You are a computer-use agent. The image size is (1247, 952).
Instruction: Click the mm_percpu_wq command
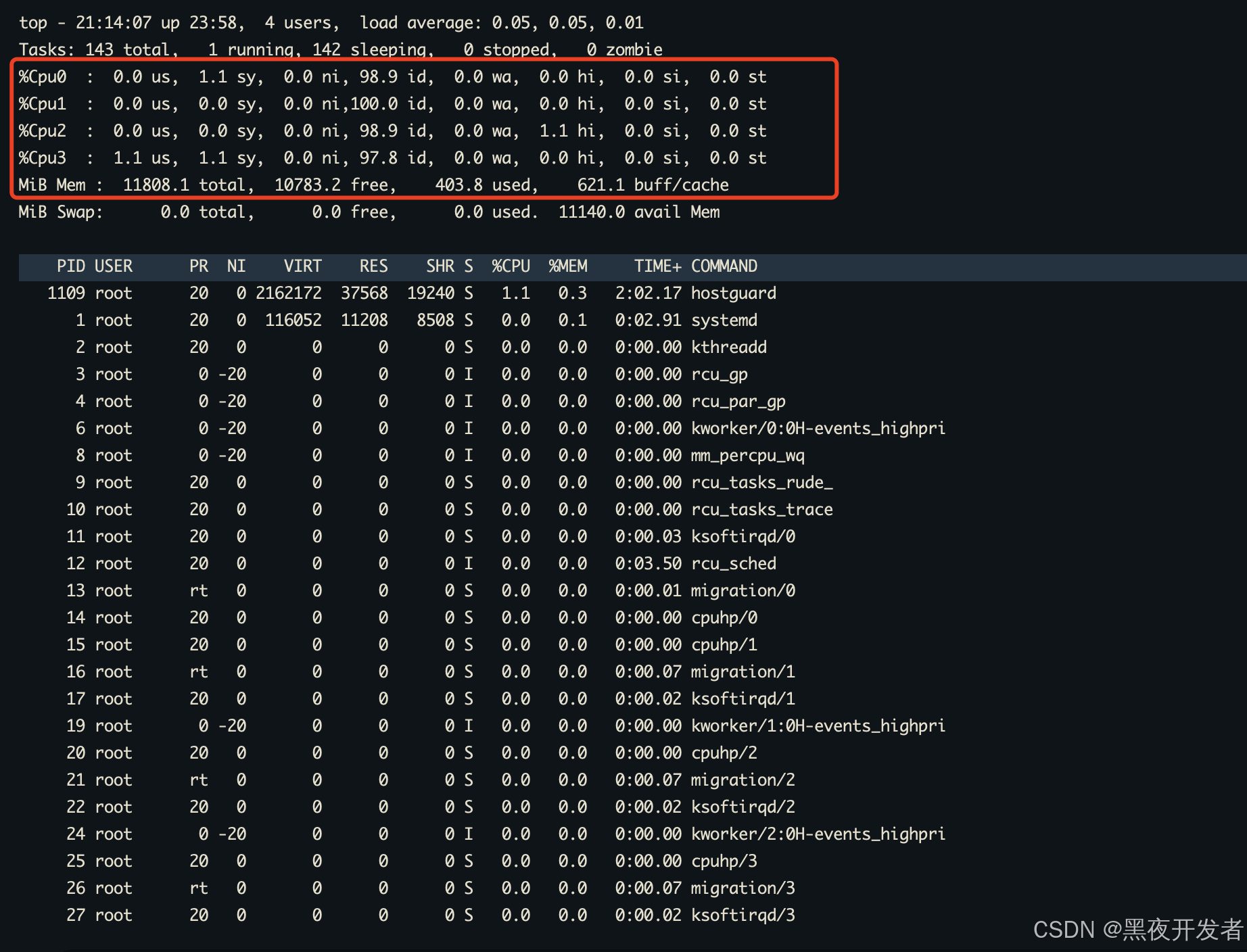(x=748, y=456)
